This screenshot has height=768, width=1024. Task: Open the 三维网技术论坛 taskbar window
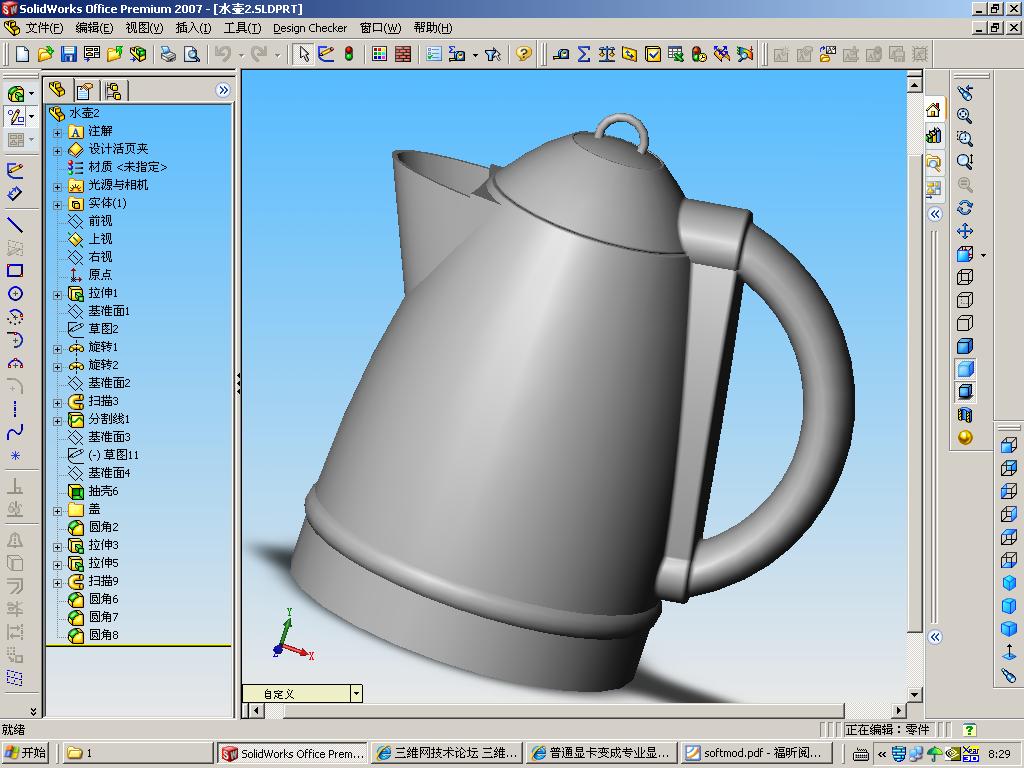[448, 753]
